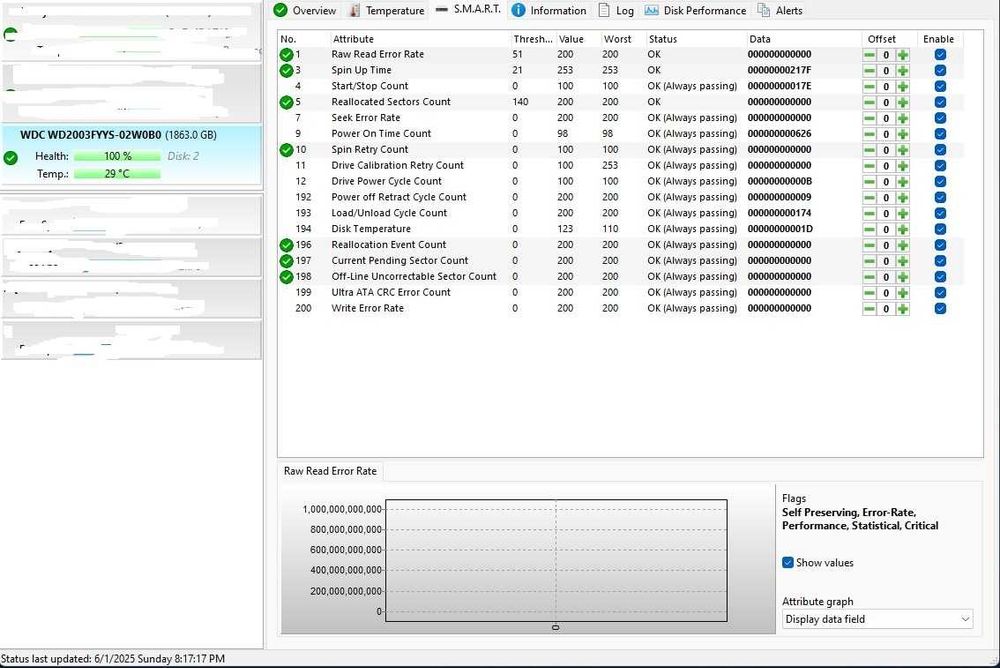Screen dimensions: 1000x668
Task: Click health check icon of WDC disk
Action: pyautogui.click(x=11, y=157)
